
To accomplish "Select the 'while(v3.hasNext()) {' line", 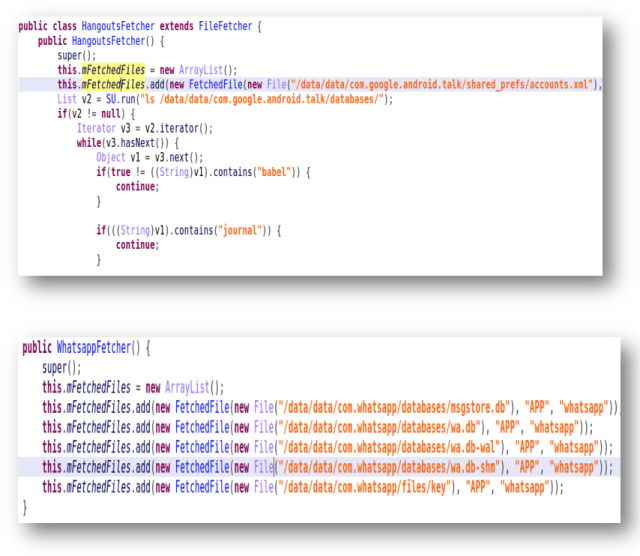I will click(x=128, y=143).
